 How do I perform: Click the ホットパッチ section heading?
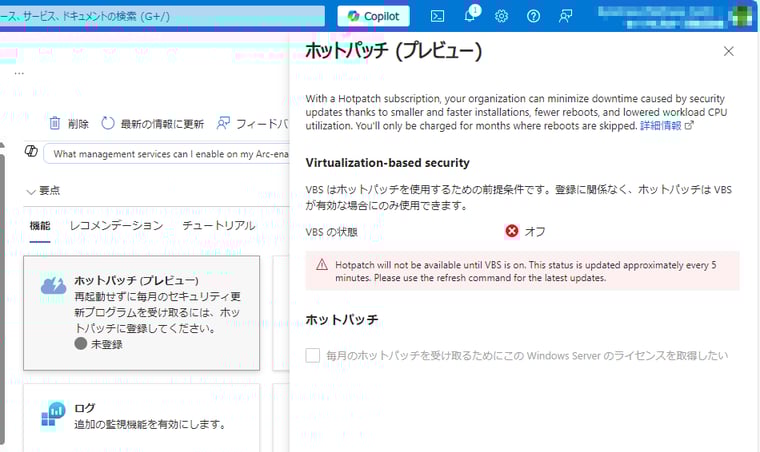342,320
